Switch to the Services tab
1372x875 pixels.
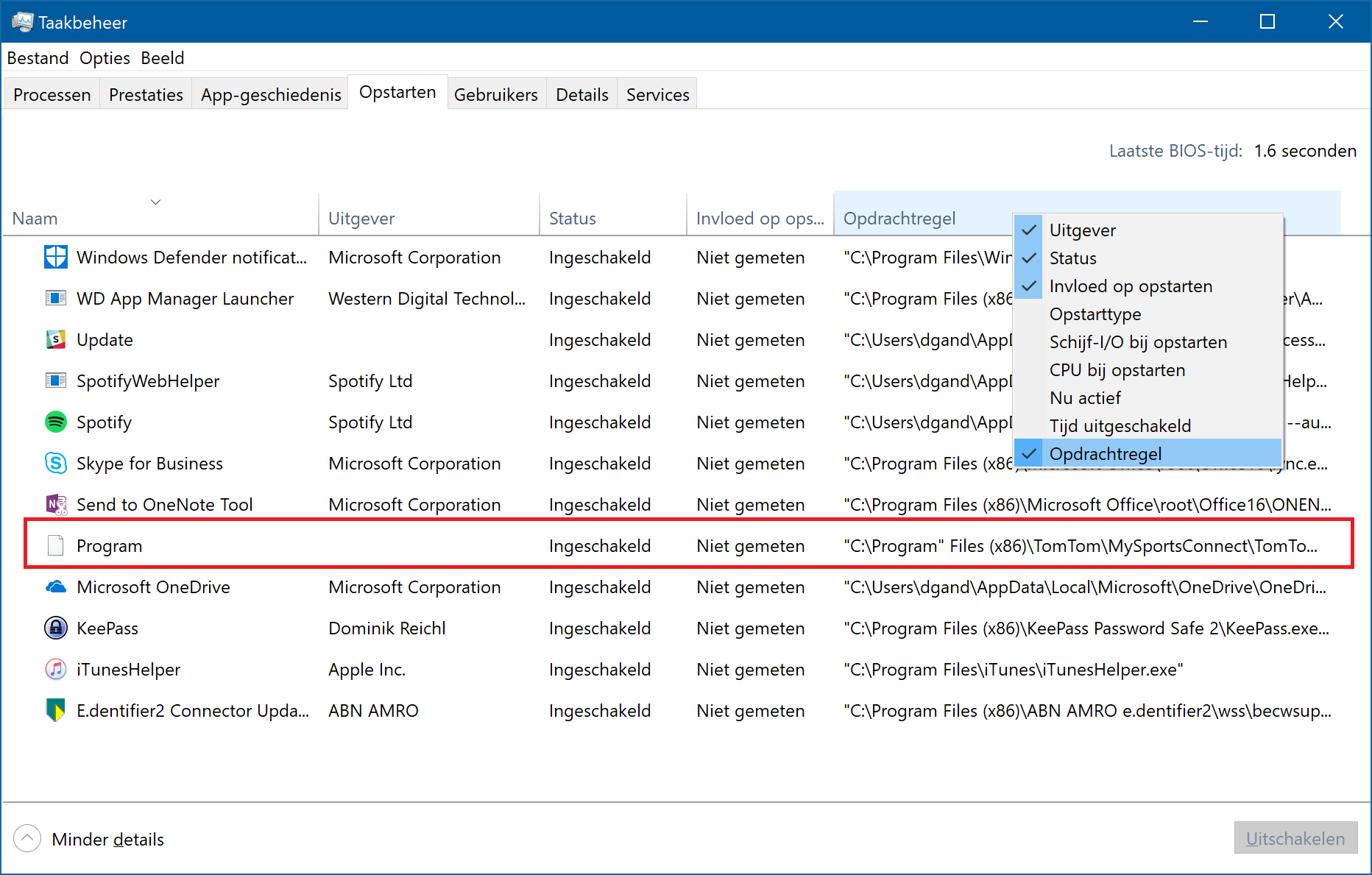pyautogui.click(x=657, y=94)
